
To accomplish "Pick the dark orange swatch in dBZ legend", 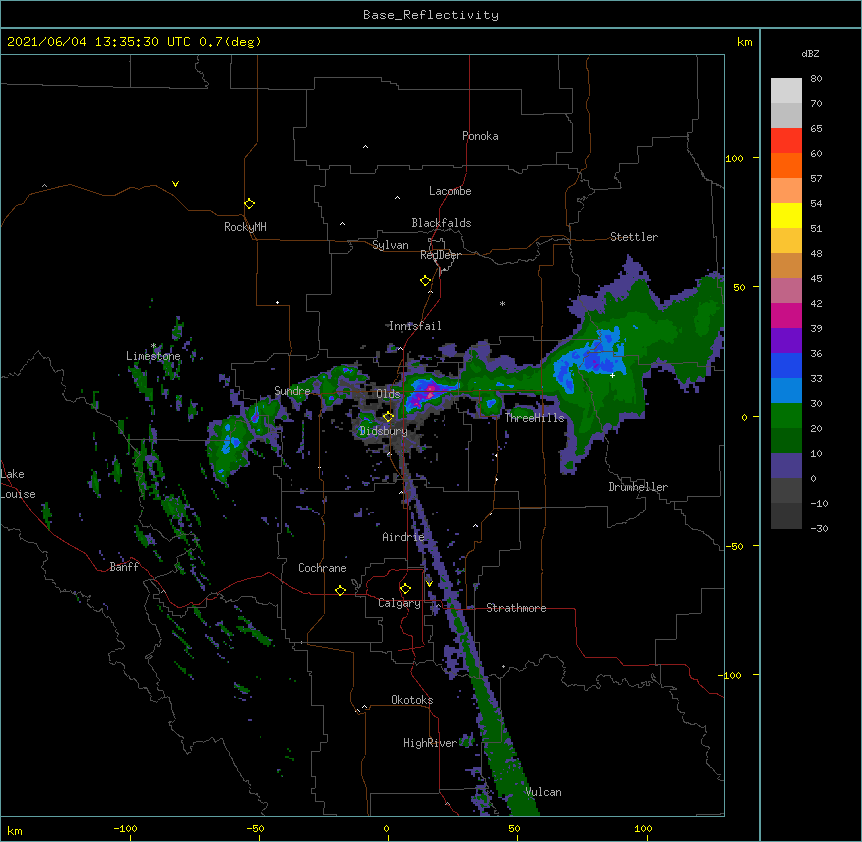I will (x=786, y=165).
